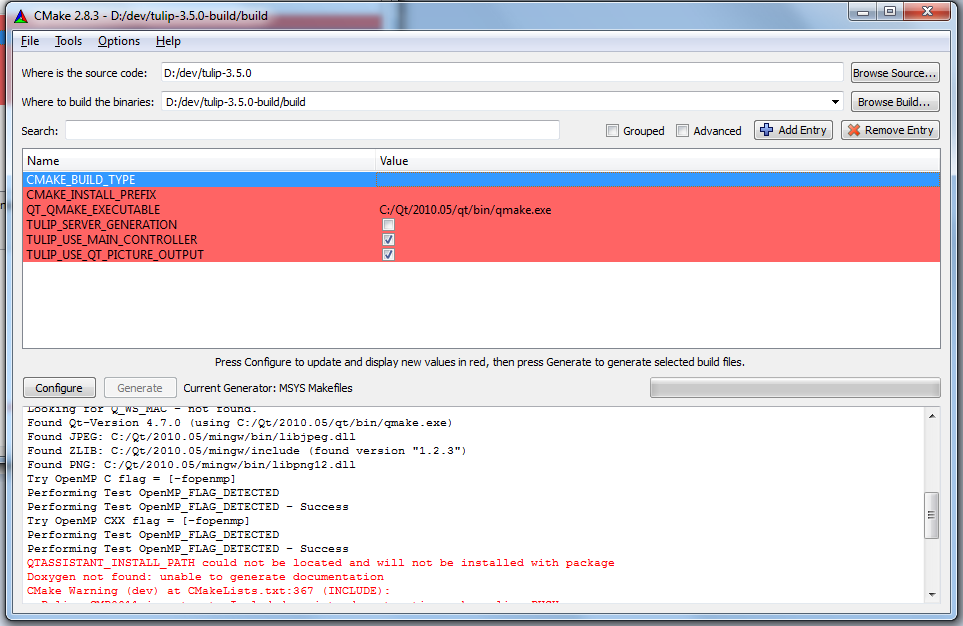This screenshot has width=963, height=626.
Task: Click the 'Found PNG' log line
Action: tap(191, 465)
